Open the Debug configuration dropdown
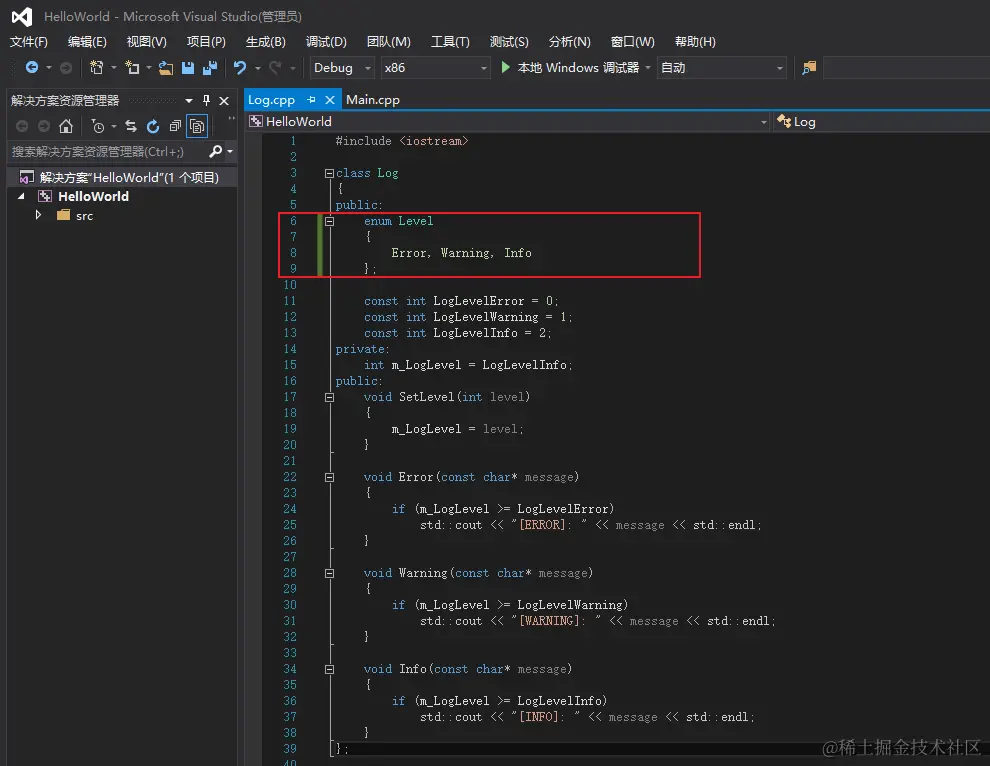The height and width of the screenshot is (766, 990). coord(341,68)
